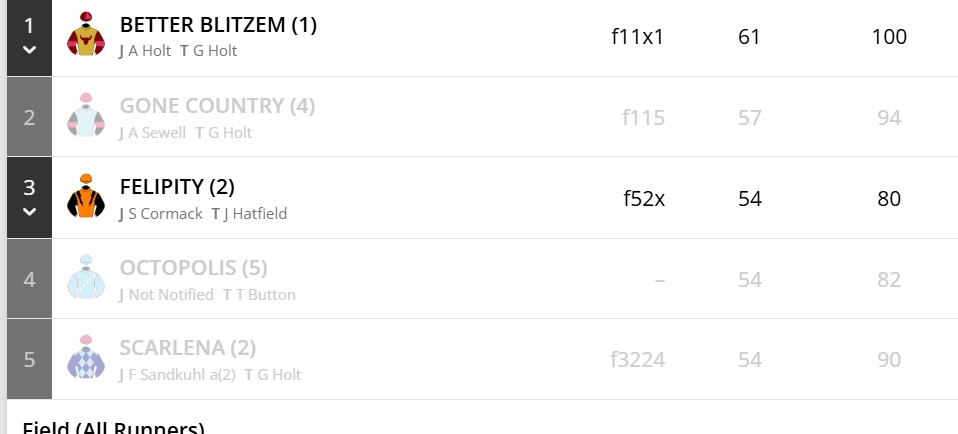
Task: Click Felipity's form figures f52x
Action: tap(644, 198)
